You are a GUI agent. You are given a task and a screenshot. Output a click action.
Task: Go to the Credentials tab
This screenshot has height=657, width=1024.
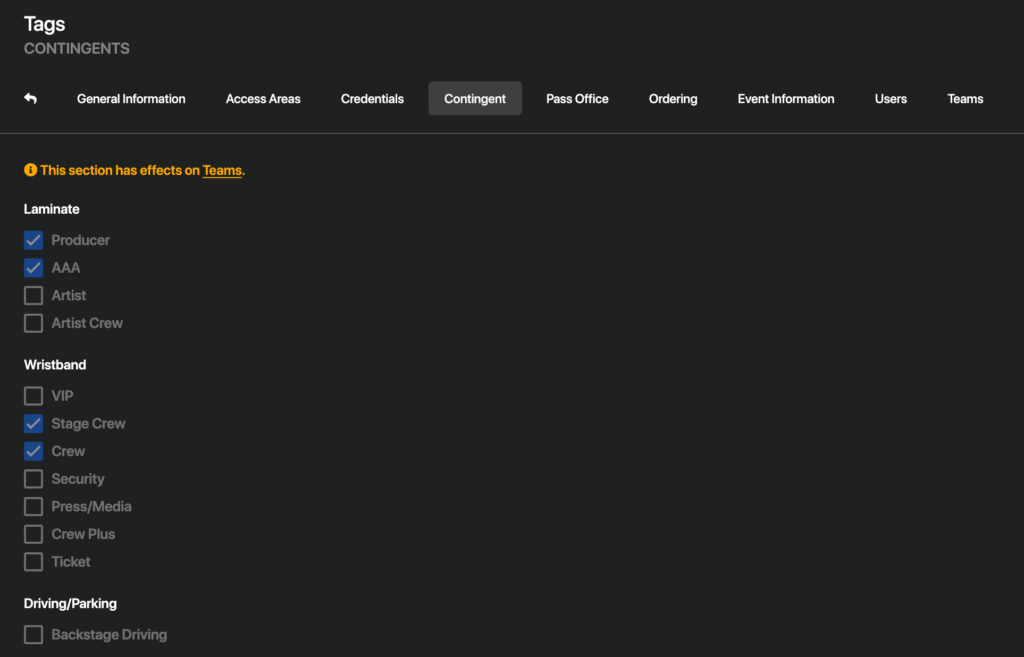pyautogui.click(x=372, y=99)
